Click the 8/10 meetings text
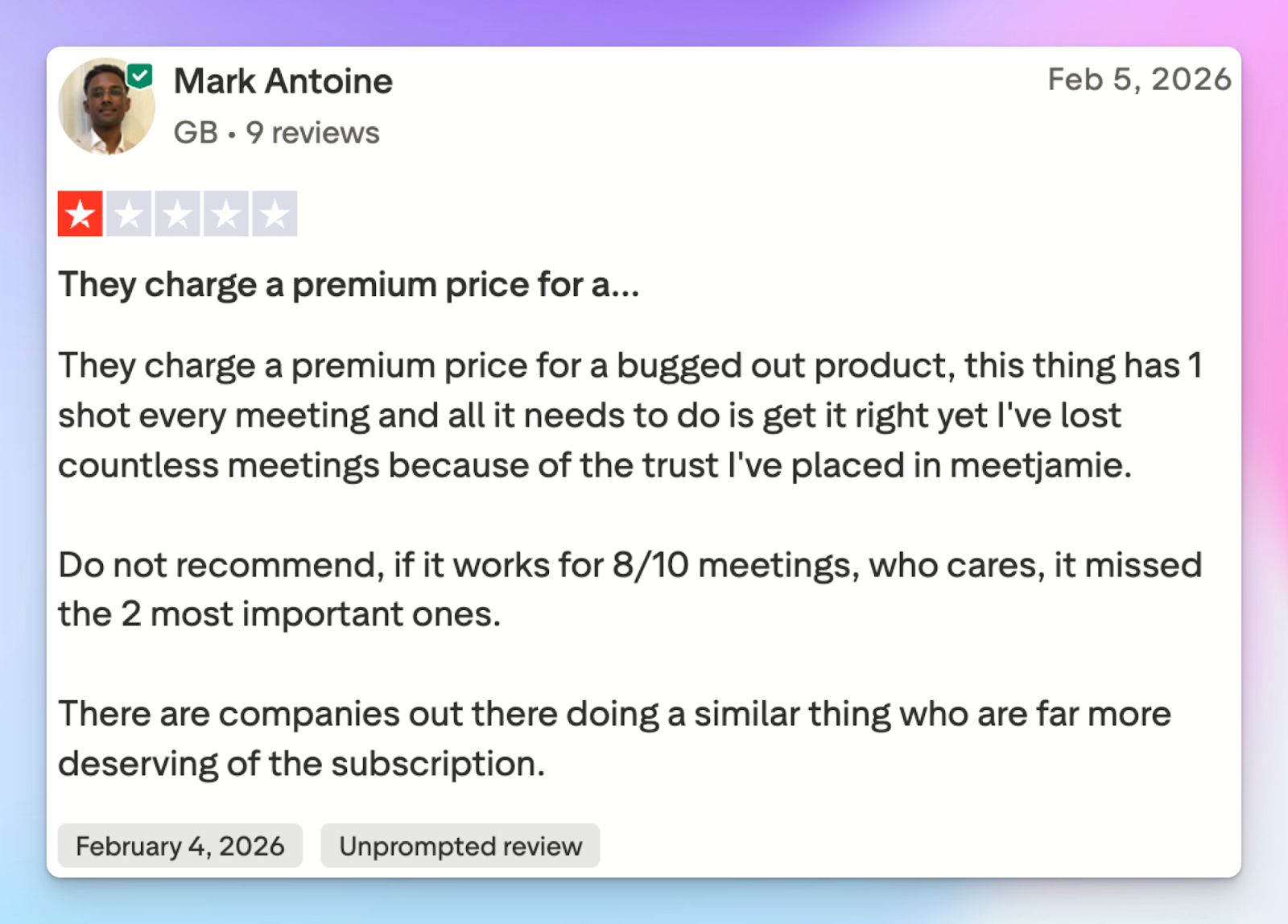 [x=730, y=565]
